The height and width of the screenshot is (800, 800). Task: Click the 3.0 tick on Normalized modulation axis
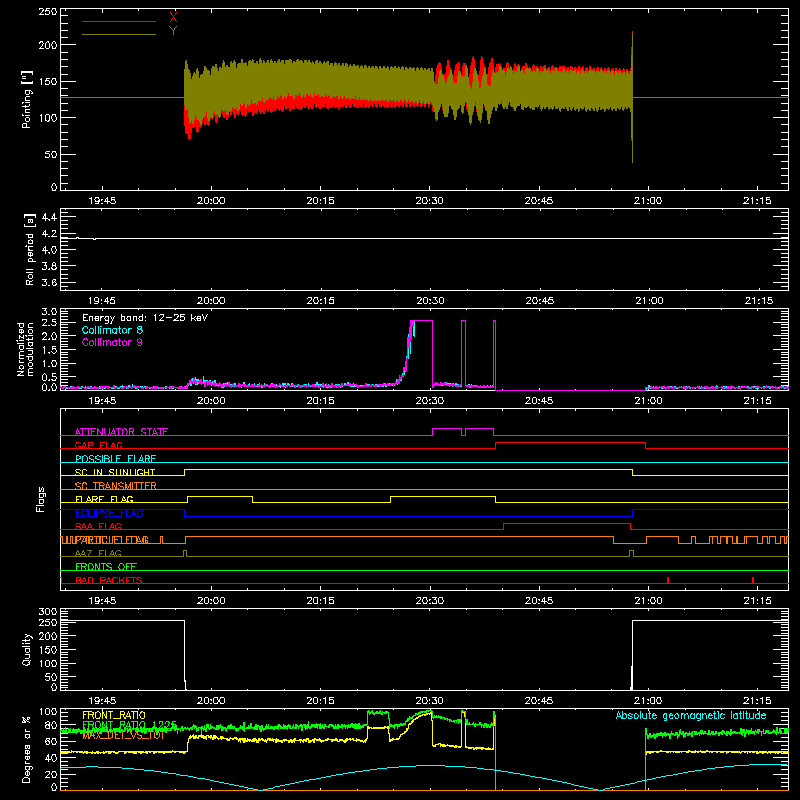point(49,311)
